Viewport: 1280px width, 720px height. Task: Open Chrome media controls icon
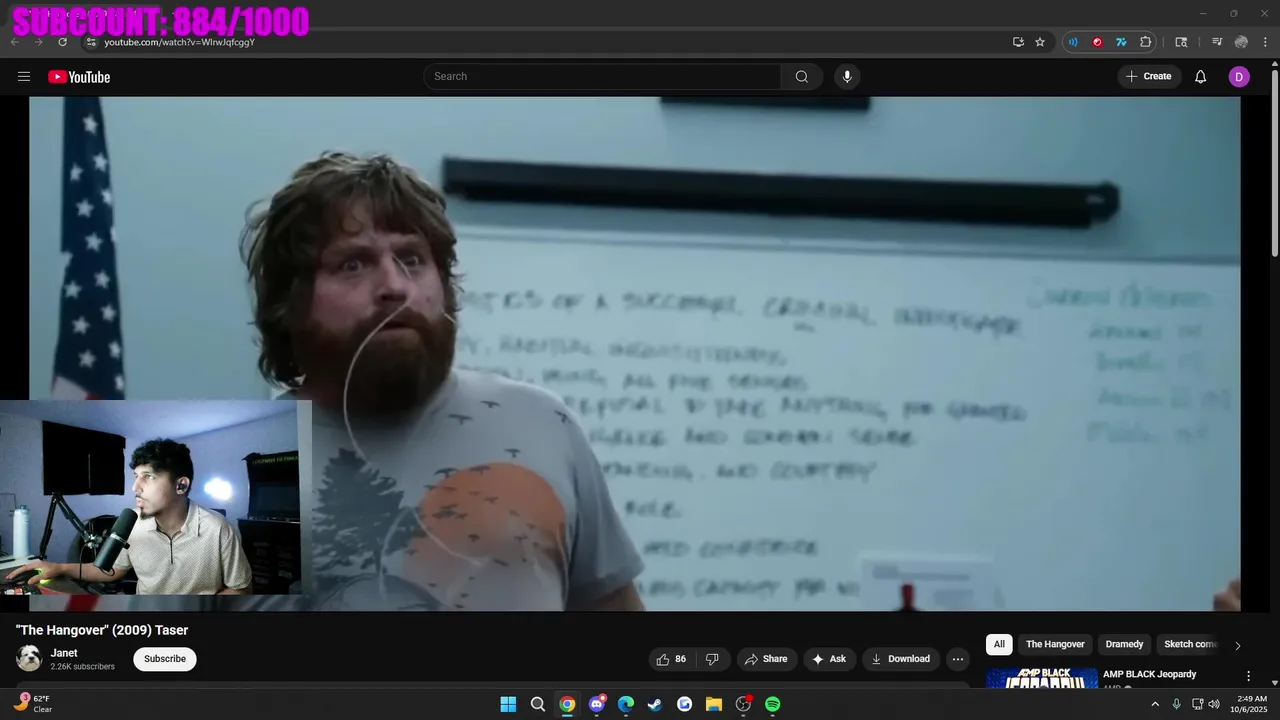(1217, 42)
